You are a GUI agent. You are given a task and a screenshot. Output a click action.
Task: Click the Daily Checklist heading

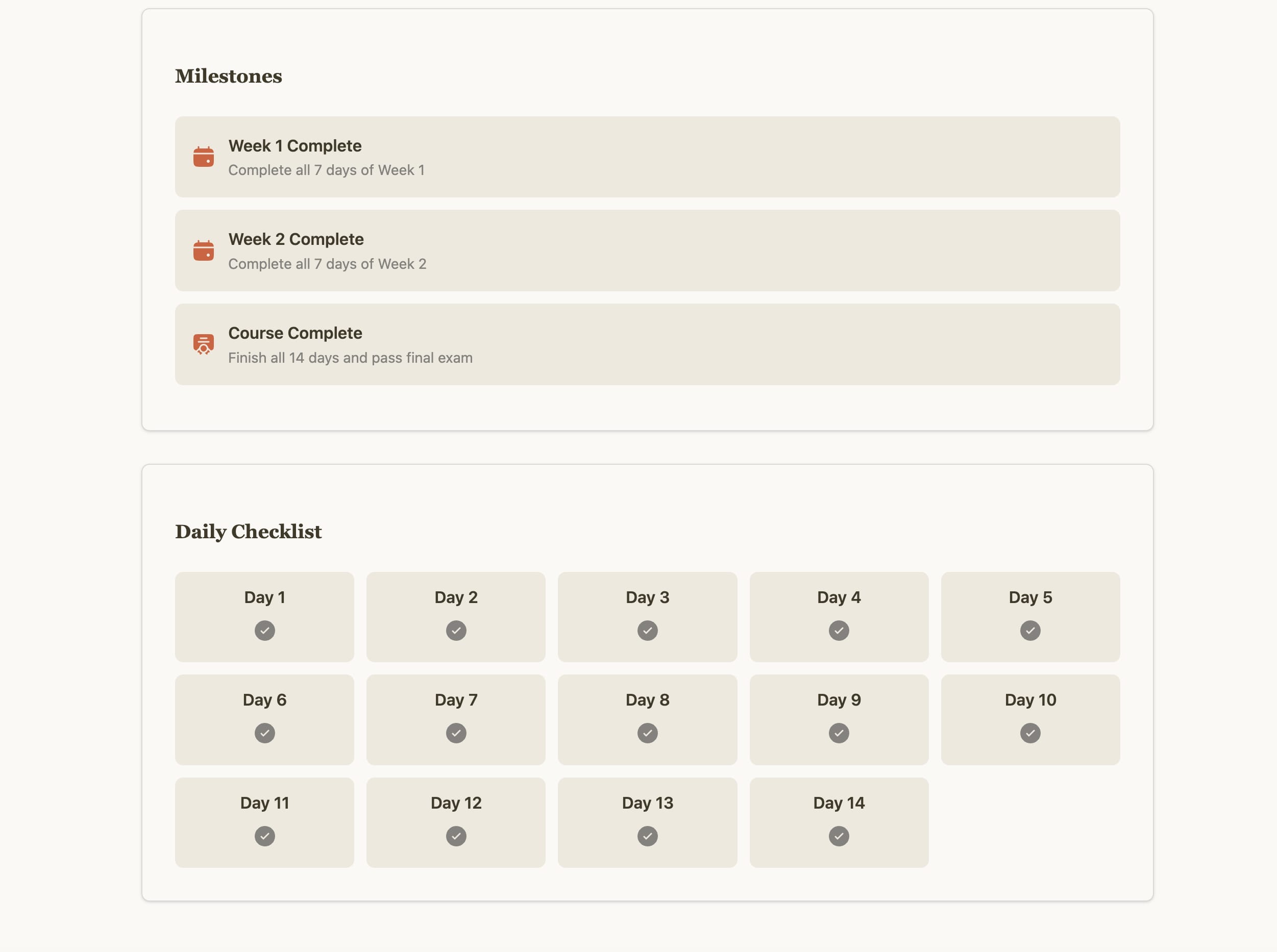pyautogui.click(x=249, y=532)
